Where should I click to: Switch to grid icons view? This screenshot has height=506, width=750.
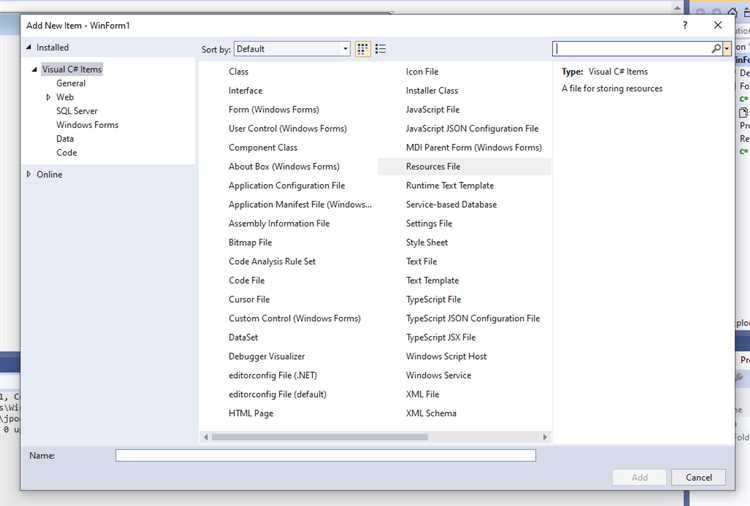click(363, 49)
